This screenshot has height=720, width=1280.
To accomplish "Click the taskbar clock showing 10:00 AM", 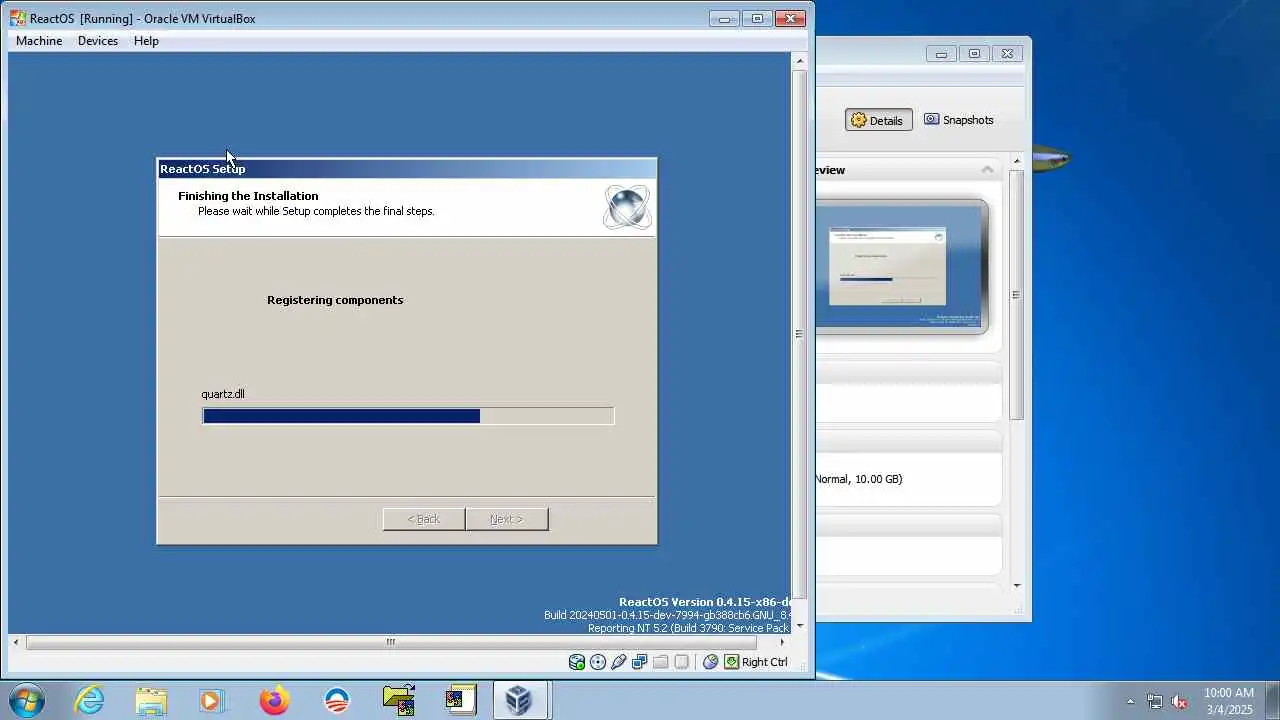I will [1228, 701].
